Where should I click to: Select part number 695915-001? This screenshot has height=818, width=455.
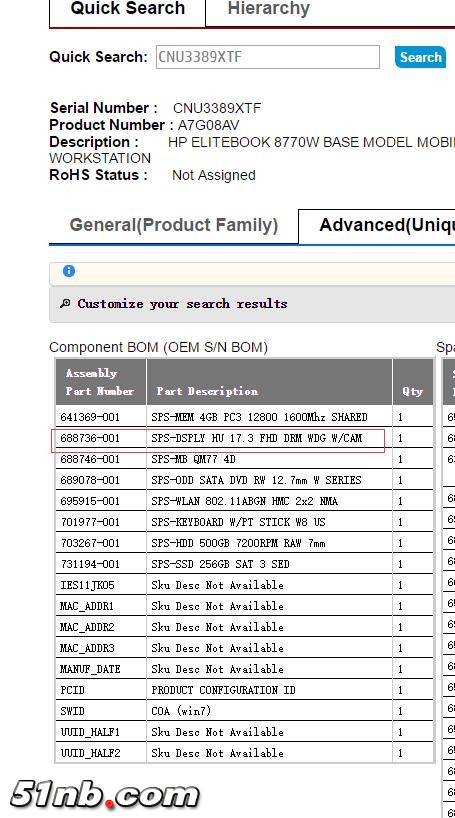coord(90,501)
